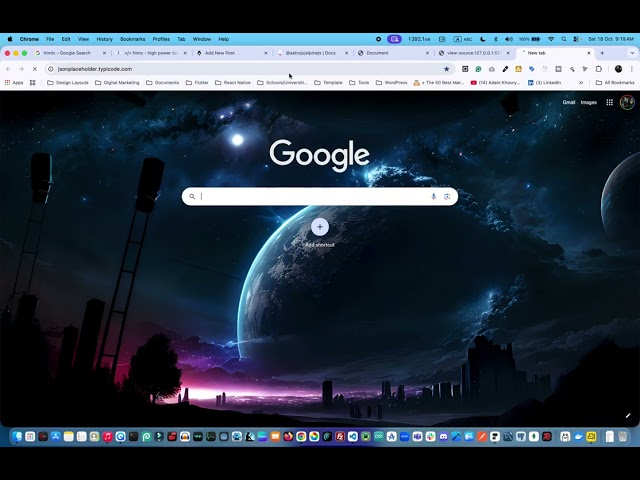
Task: Open the Extensions puzzle icon
Action: click(598, 69)
